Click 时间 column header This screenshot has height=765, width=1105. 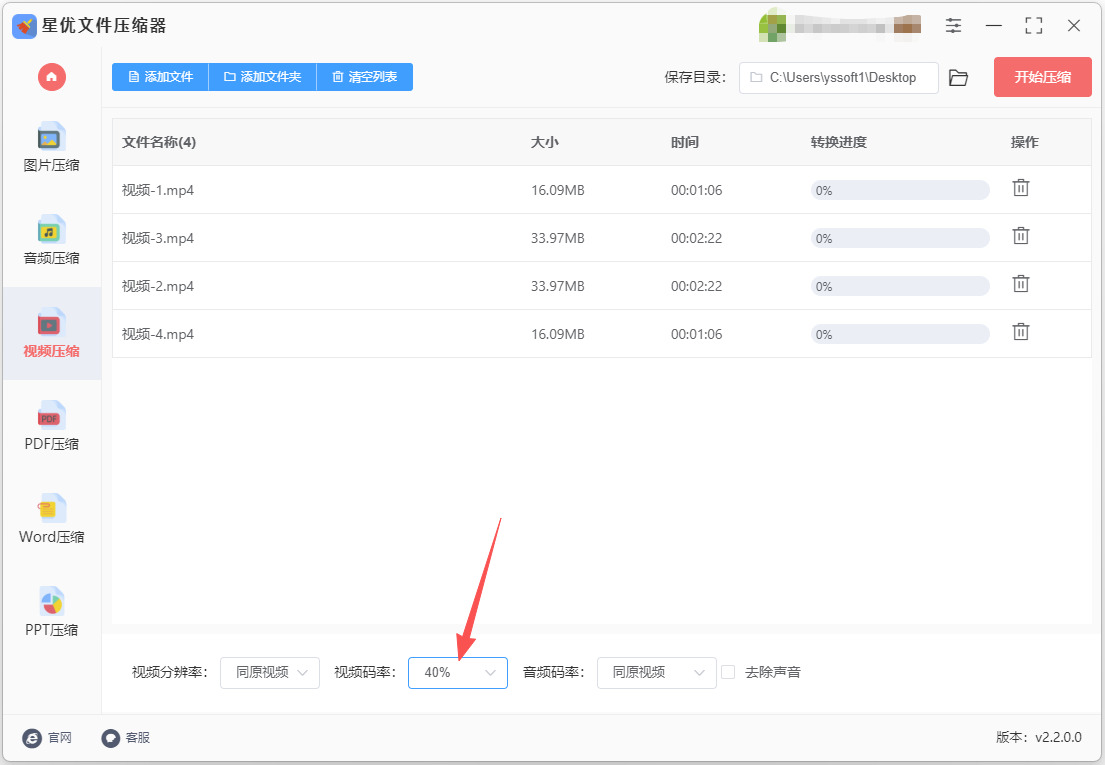point(685,142)
